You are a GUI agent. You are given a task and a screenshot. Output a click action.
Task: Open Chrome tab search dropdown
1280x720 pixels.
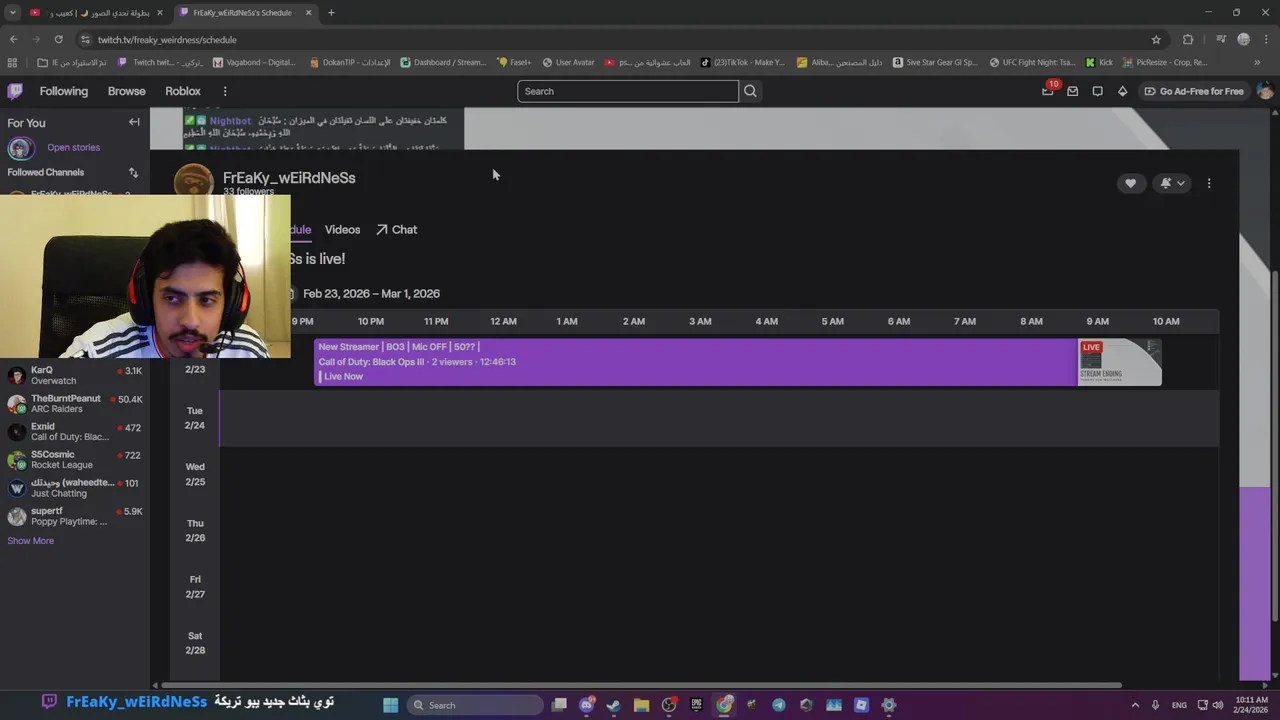(x=13, y=13)
